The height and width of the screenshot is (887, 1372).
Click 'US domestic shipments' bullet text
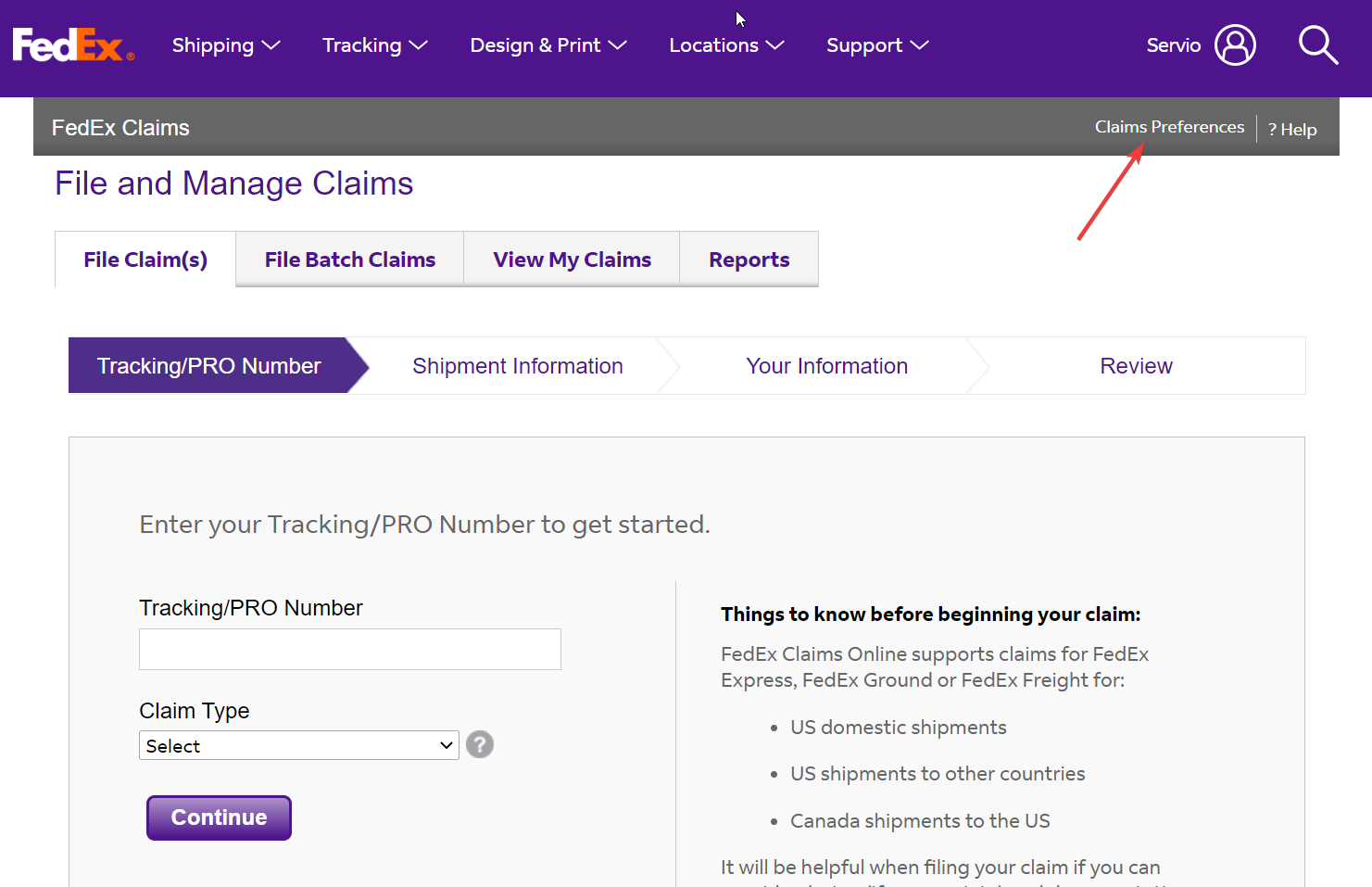(898, 728)
